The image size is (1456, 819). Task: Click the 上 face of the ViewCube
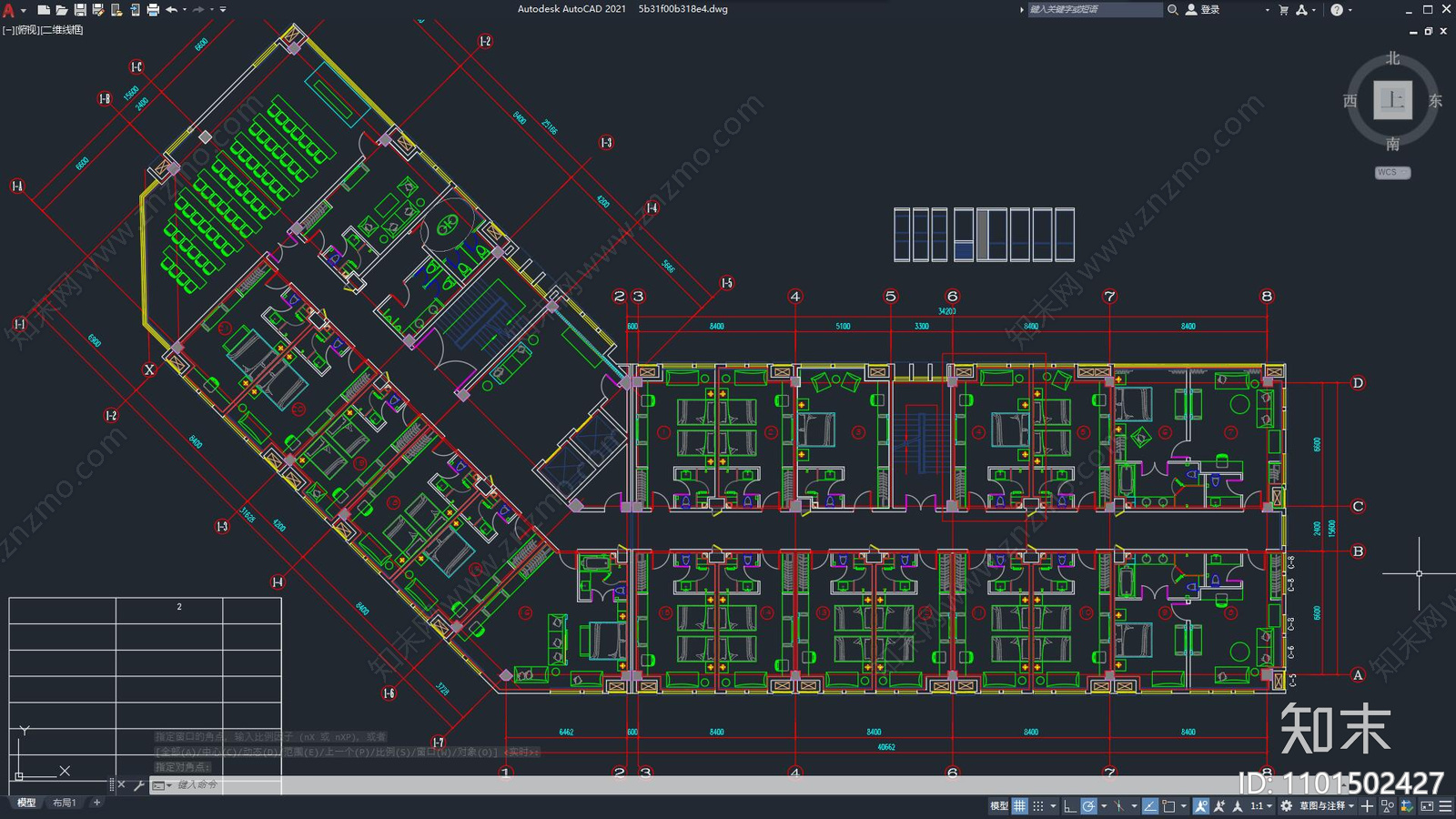[x=1392, y=100]
